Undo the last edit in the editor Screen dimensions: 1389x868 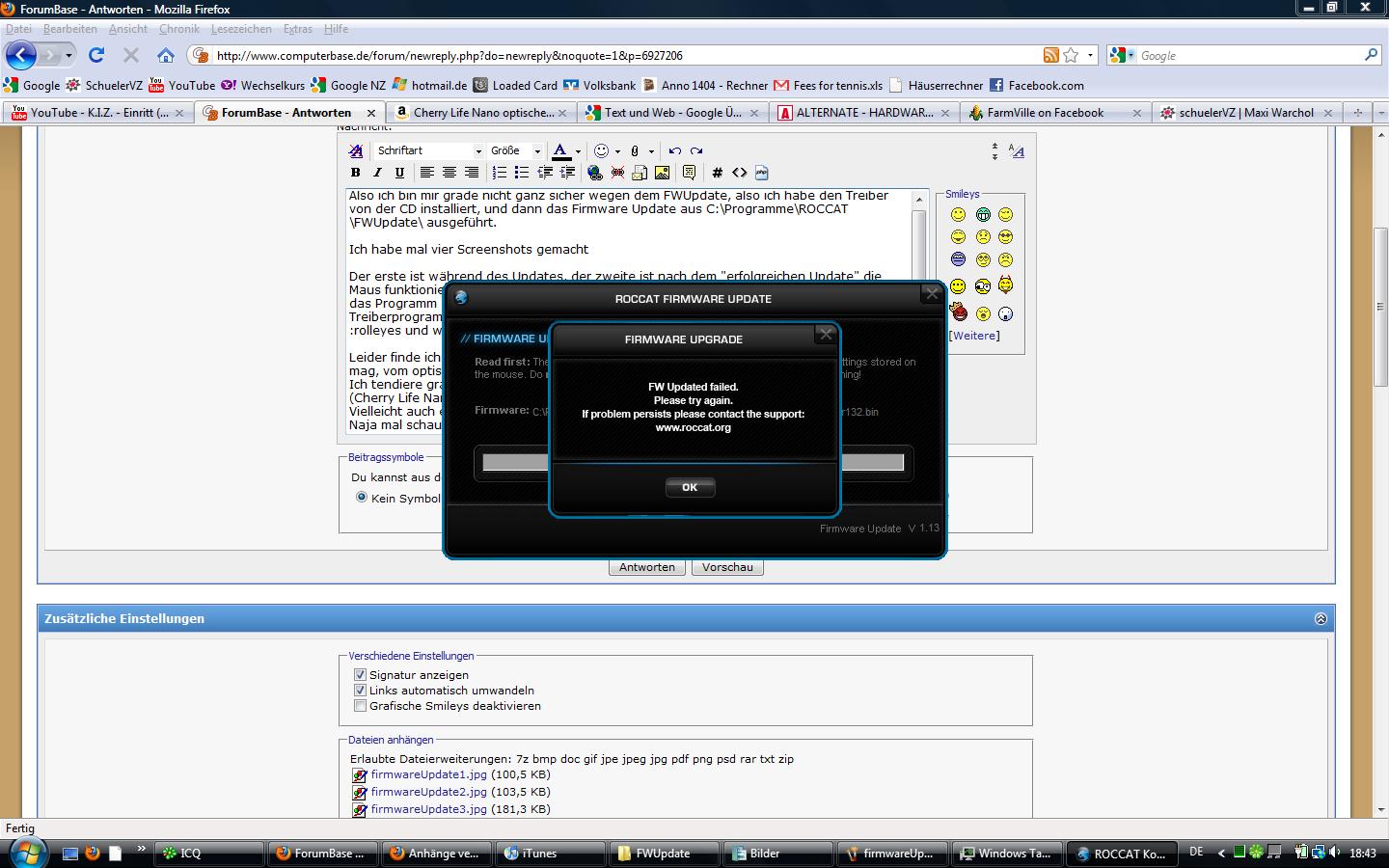coord(674,150)
